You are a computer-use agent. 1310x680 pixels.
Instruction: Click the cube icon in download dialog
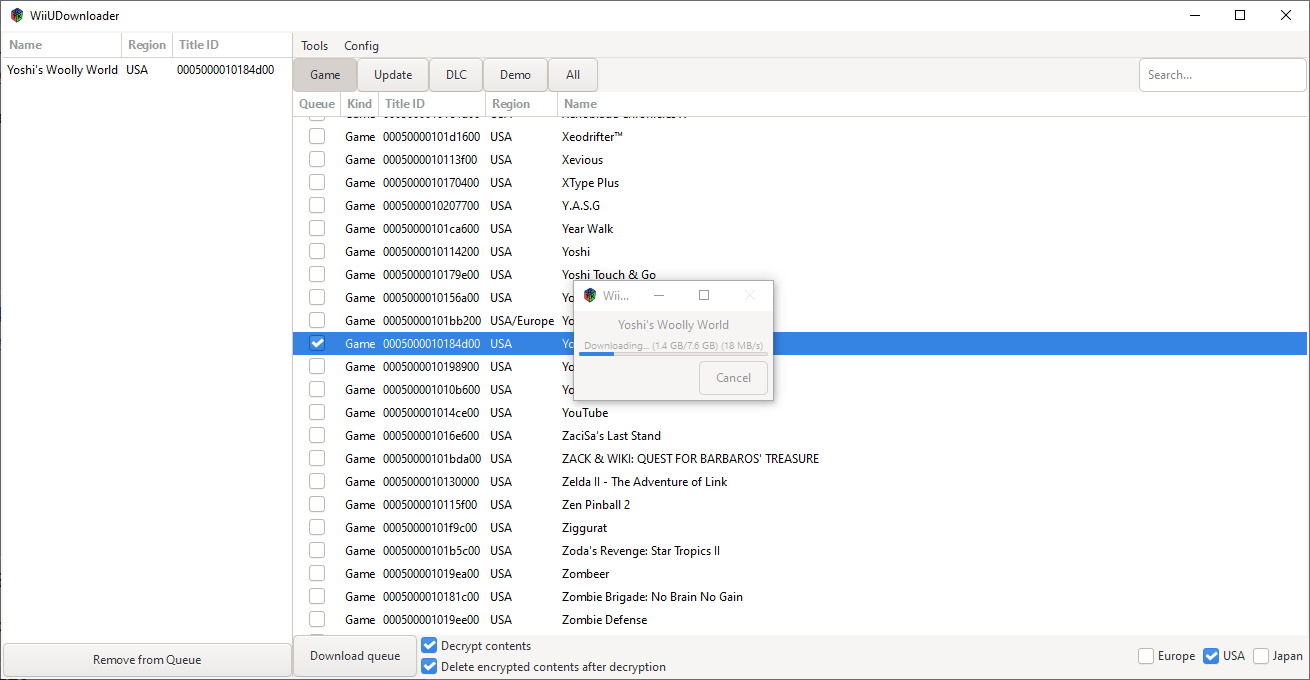click(x=590, y=296)
